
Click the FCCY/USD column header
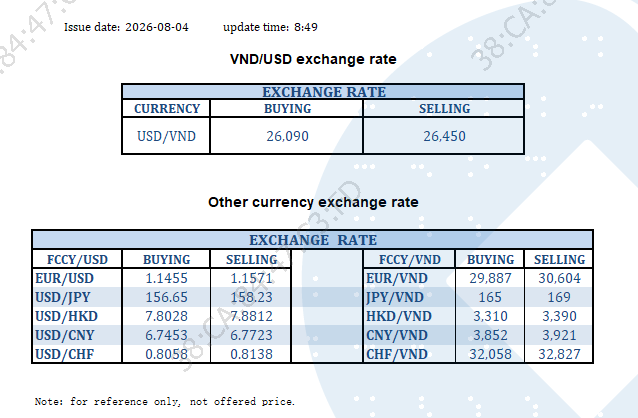77,260
